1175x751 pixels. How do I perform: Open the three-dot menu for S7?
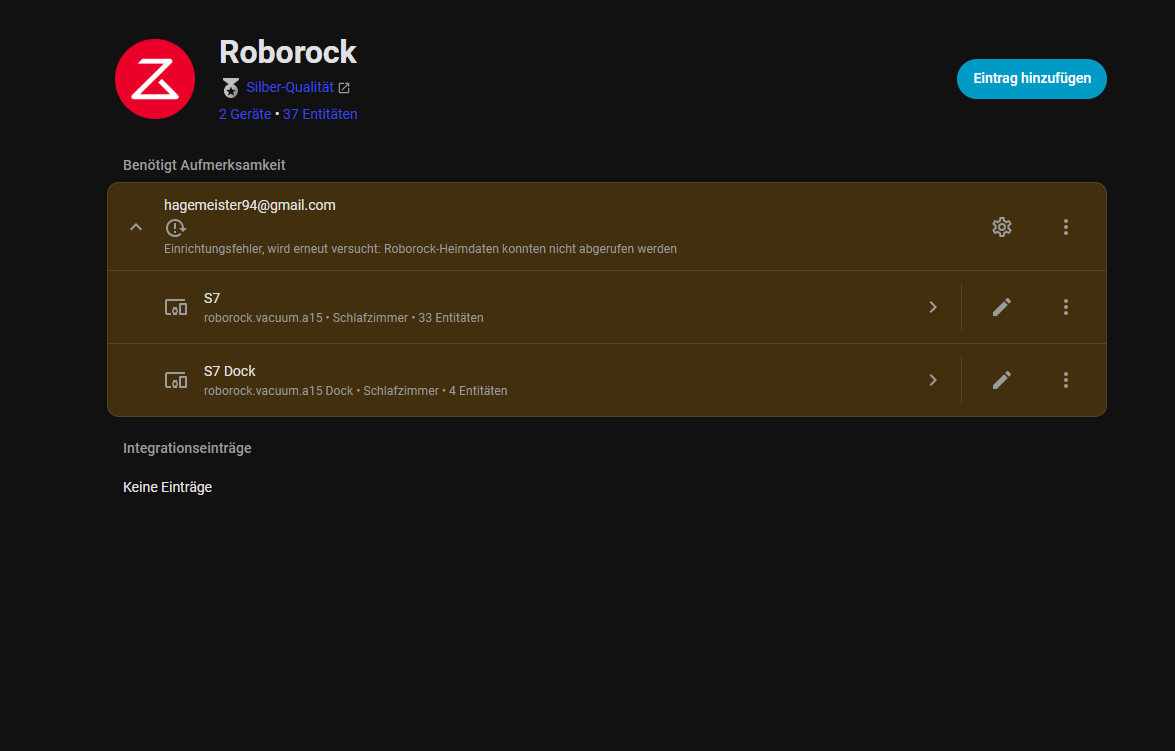pyautogui.click(x=1065, y=307)
